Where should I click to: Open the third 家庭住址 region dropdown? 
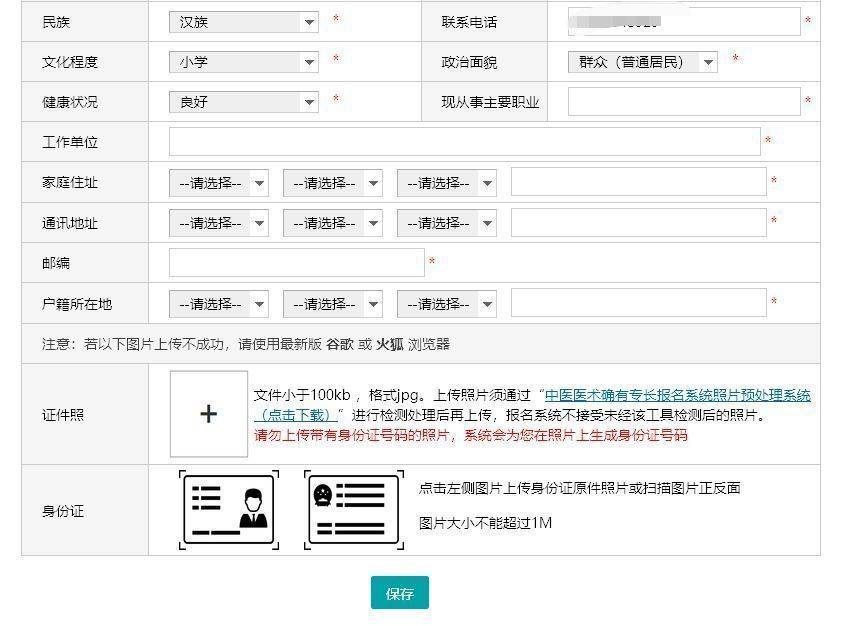[x=446, y=183]
